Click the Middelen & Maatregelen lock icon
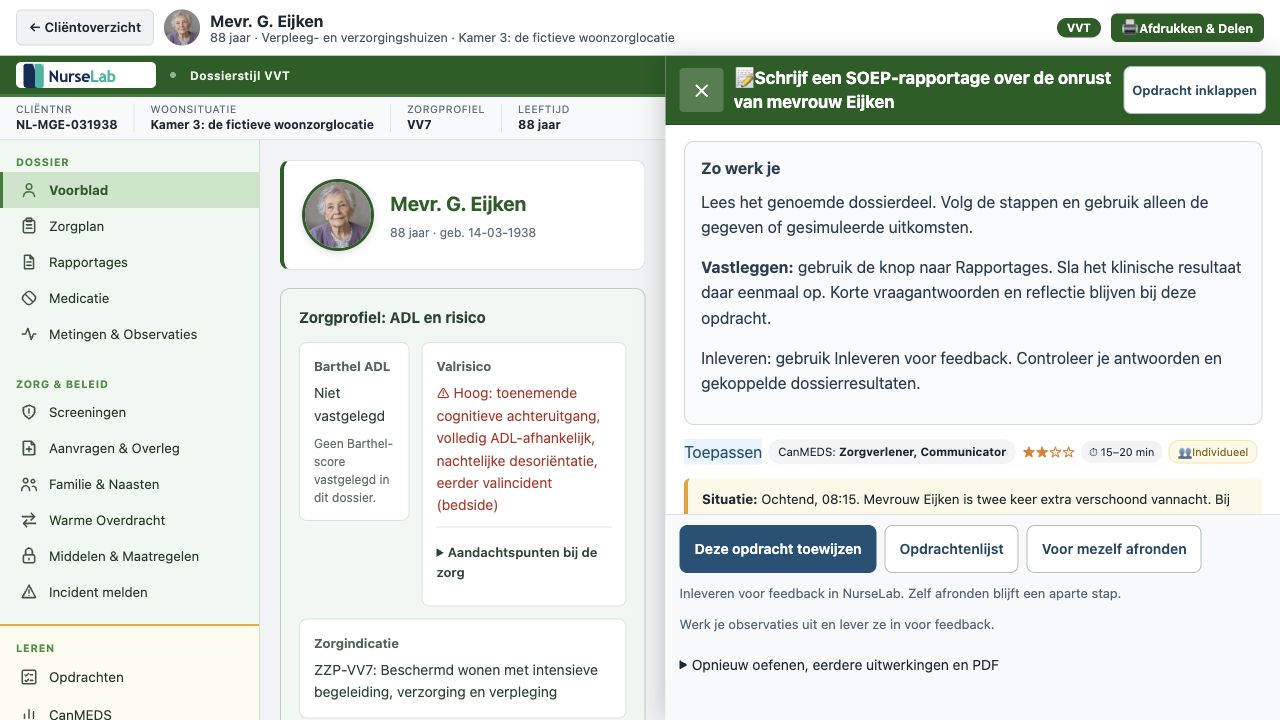Screen dimensions: 1280x720 click(29, 556)
